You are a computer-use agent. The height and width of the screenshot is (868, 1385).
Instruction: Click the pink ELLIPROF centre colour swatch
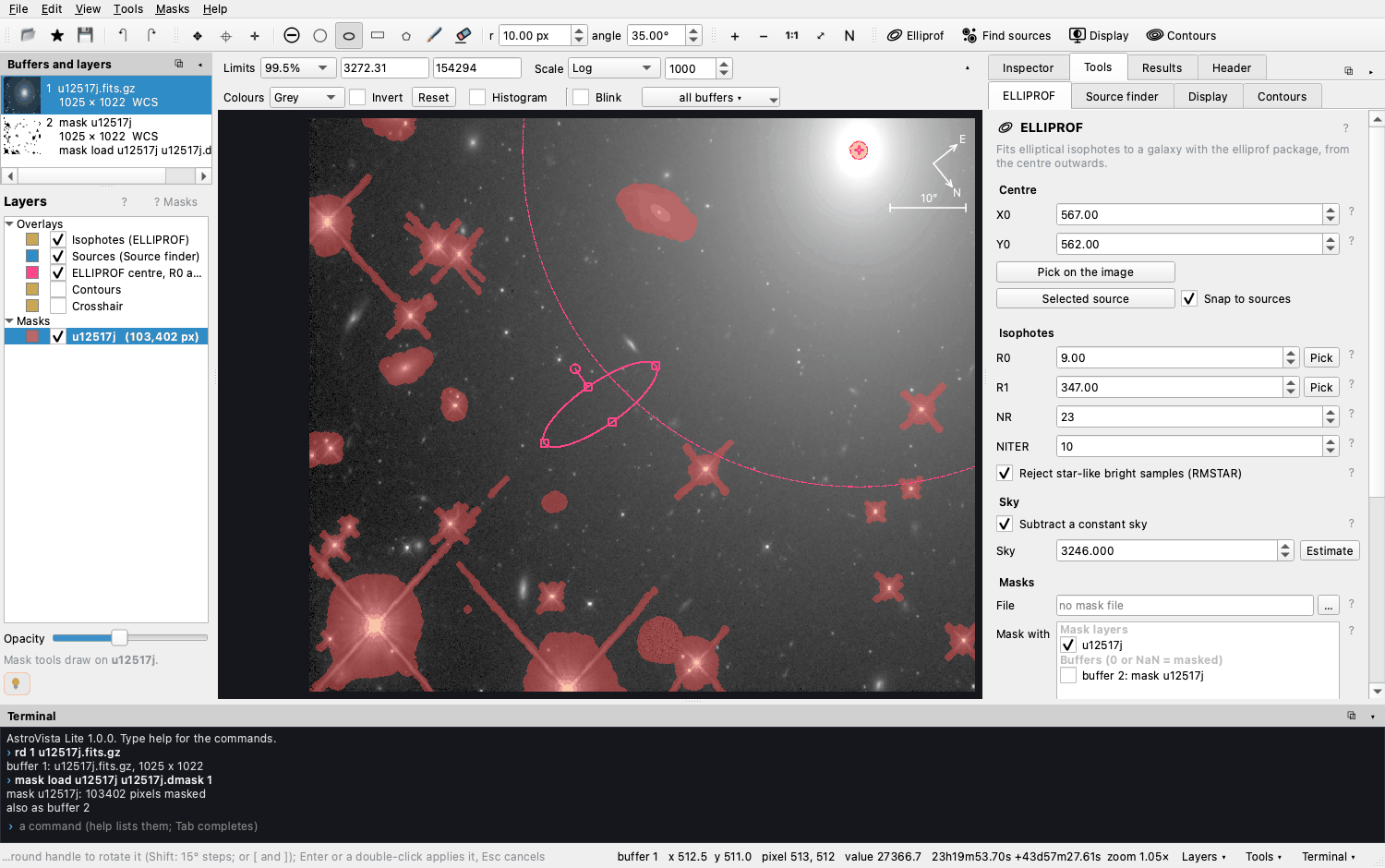click(x=32, y=272)
